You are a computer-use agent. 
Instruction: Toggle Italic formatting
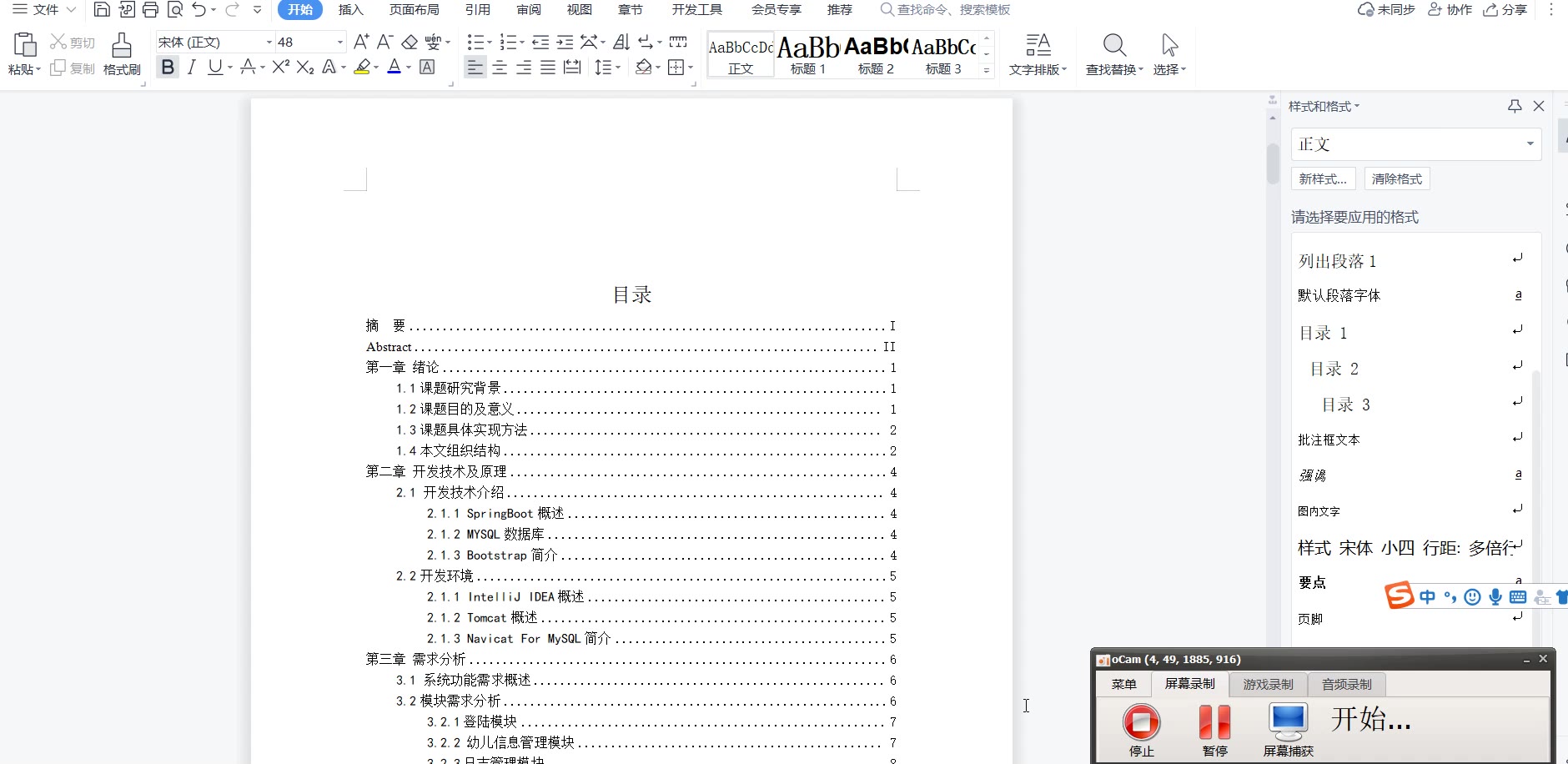(x=192, y=67)
